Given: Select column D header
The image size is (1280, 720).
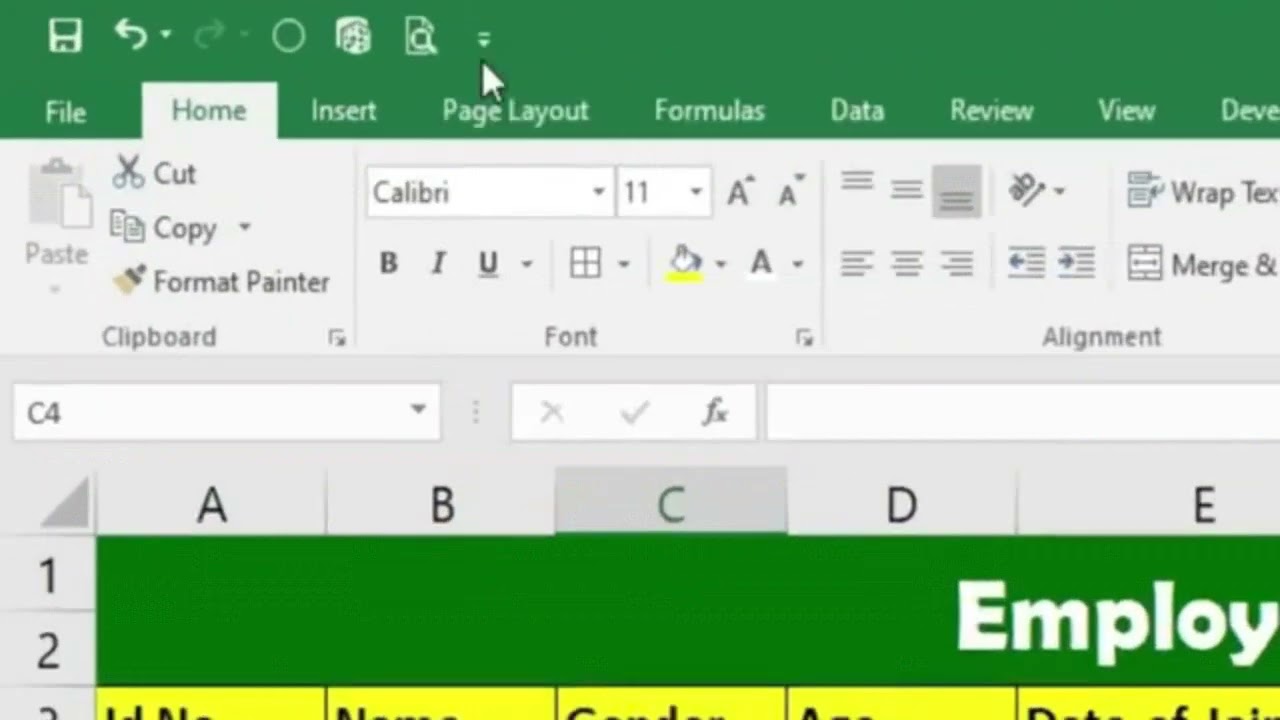Looking at the screenshot, I should click(x=901, y=504).
